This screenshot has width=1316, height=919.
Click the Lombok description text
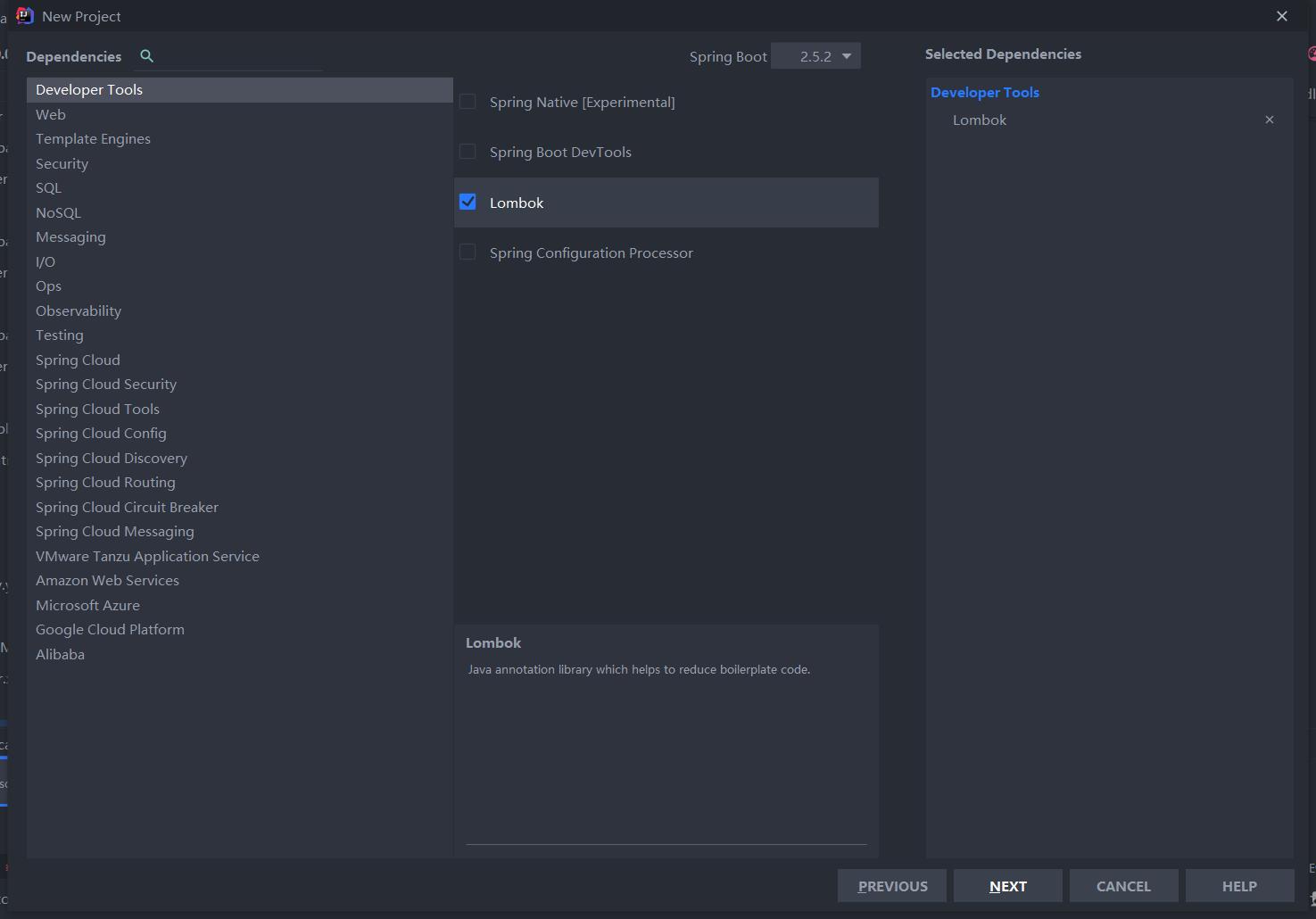(639, 669)
